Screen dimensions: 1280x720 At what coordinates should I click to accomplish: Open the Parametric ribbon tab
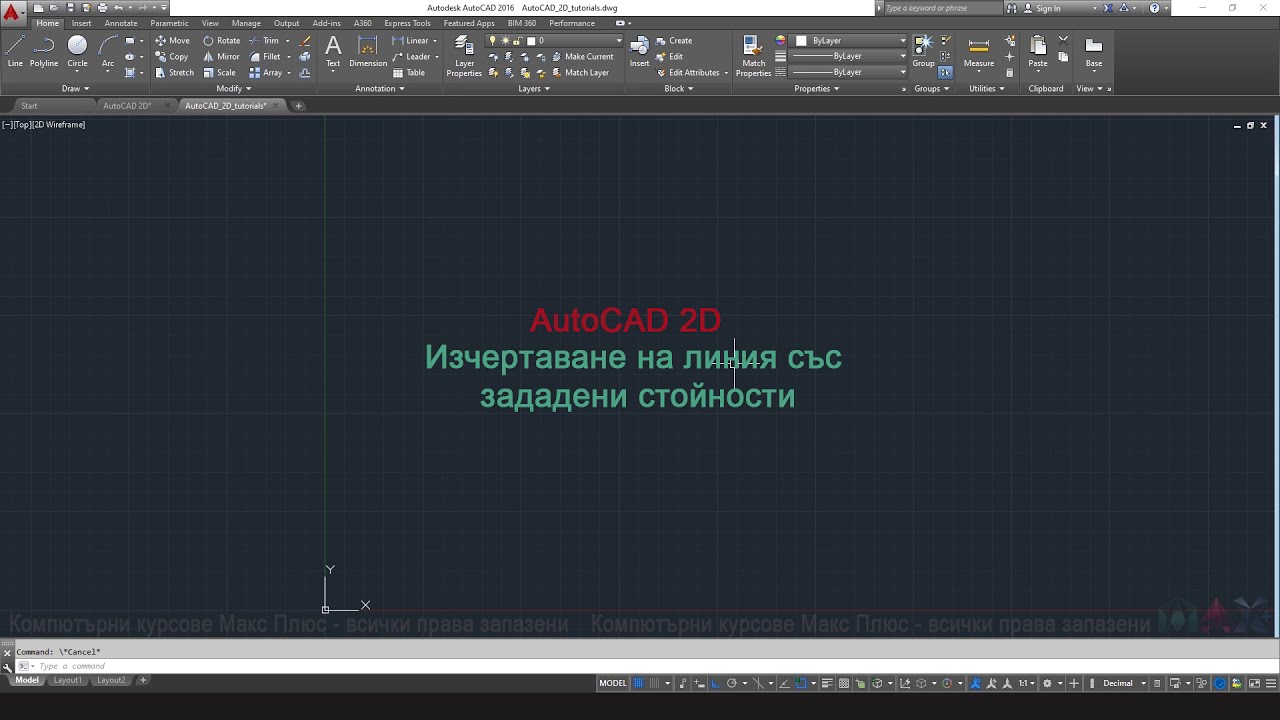click(169, 23)
